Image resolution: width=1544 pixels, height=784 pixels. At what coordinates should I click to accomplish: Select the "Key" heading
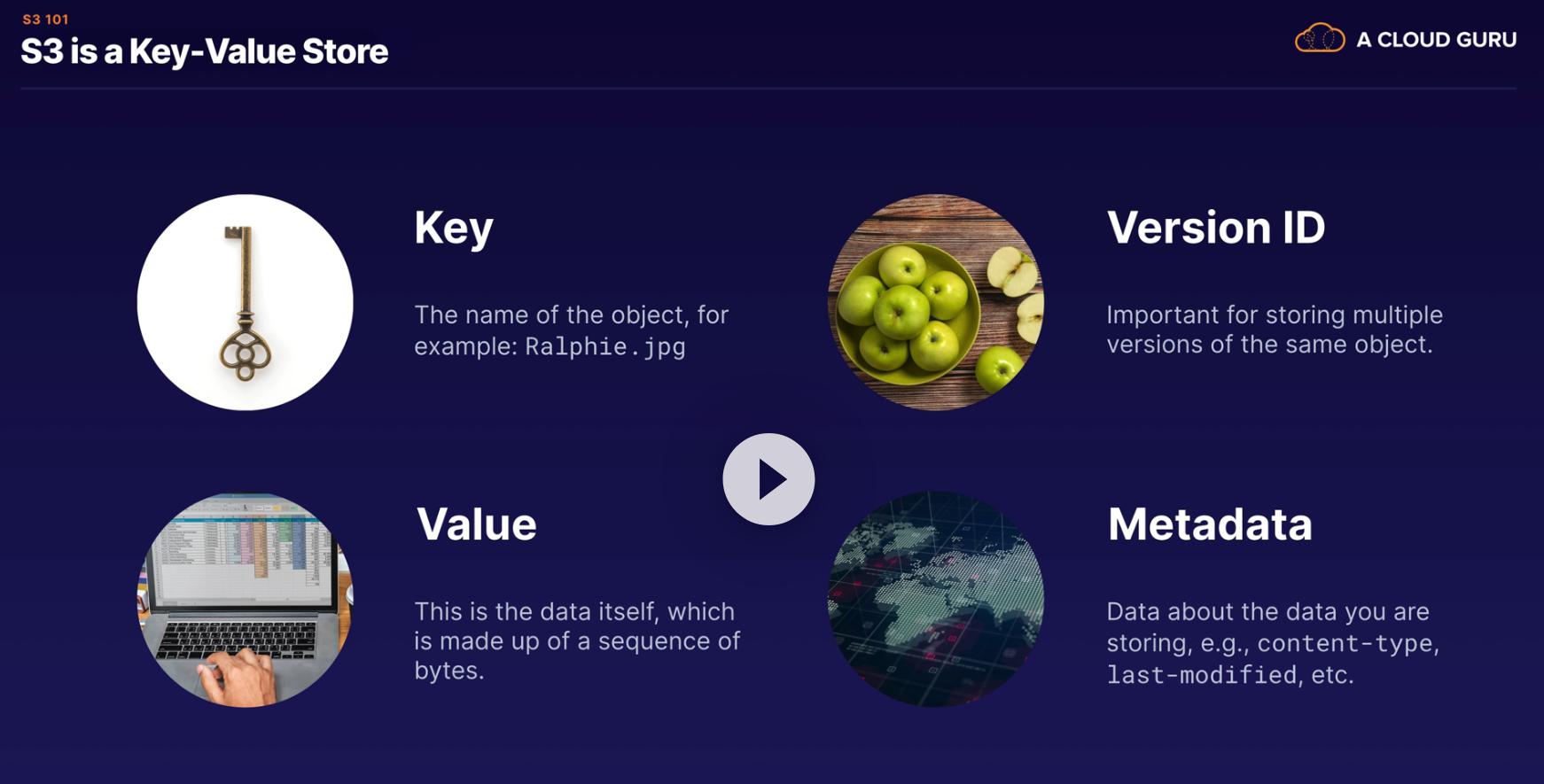[453, 228]
